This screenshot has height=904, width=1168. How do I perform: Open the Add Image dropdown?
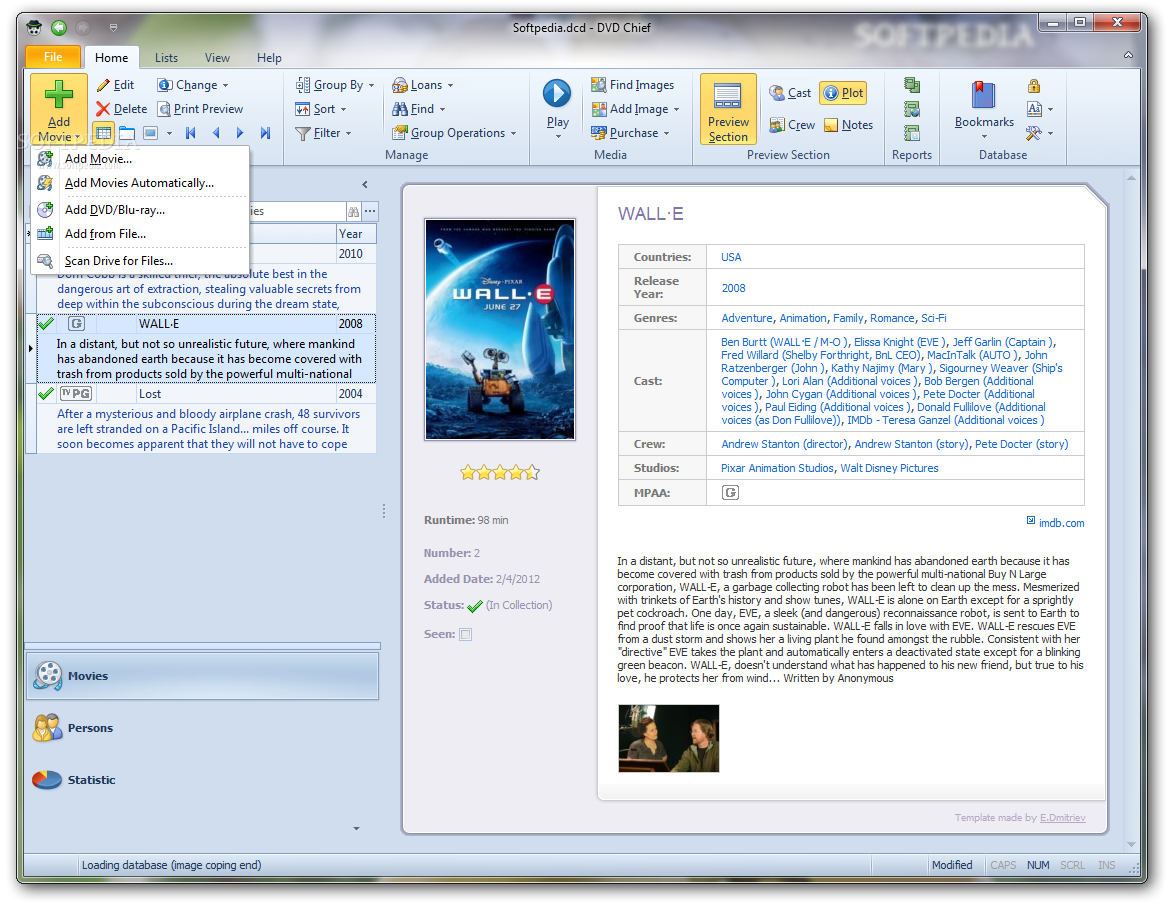[635, 109]
